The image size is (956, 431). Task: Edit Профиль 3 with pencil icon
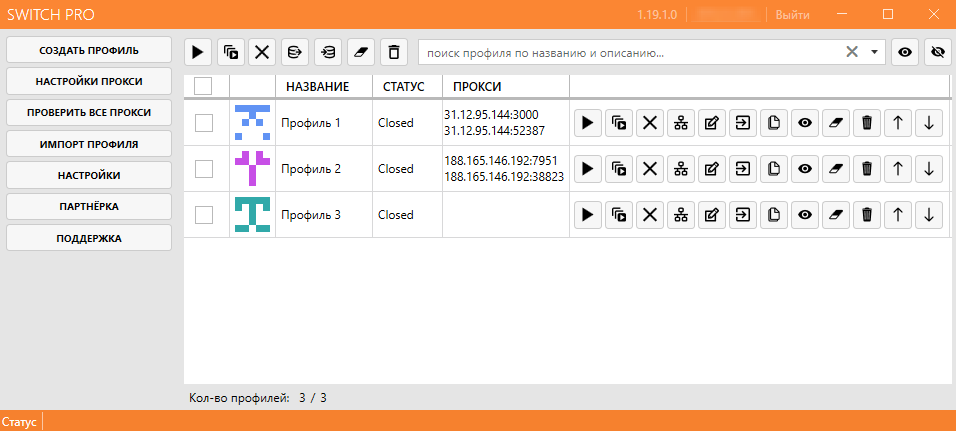click(x=712, y=215)
